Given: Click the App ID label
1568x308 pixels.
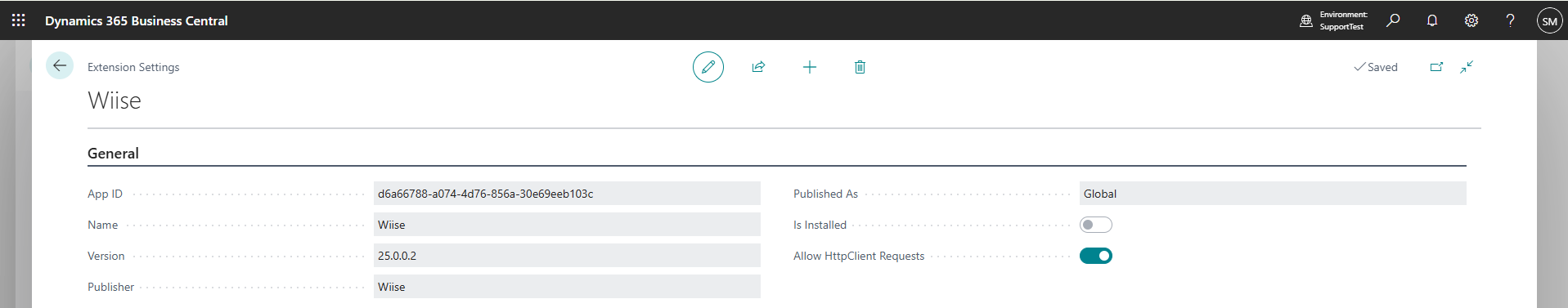Looking at the screenshot, I should pos(105,194).
